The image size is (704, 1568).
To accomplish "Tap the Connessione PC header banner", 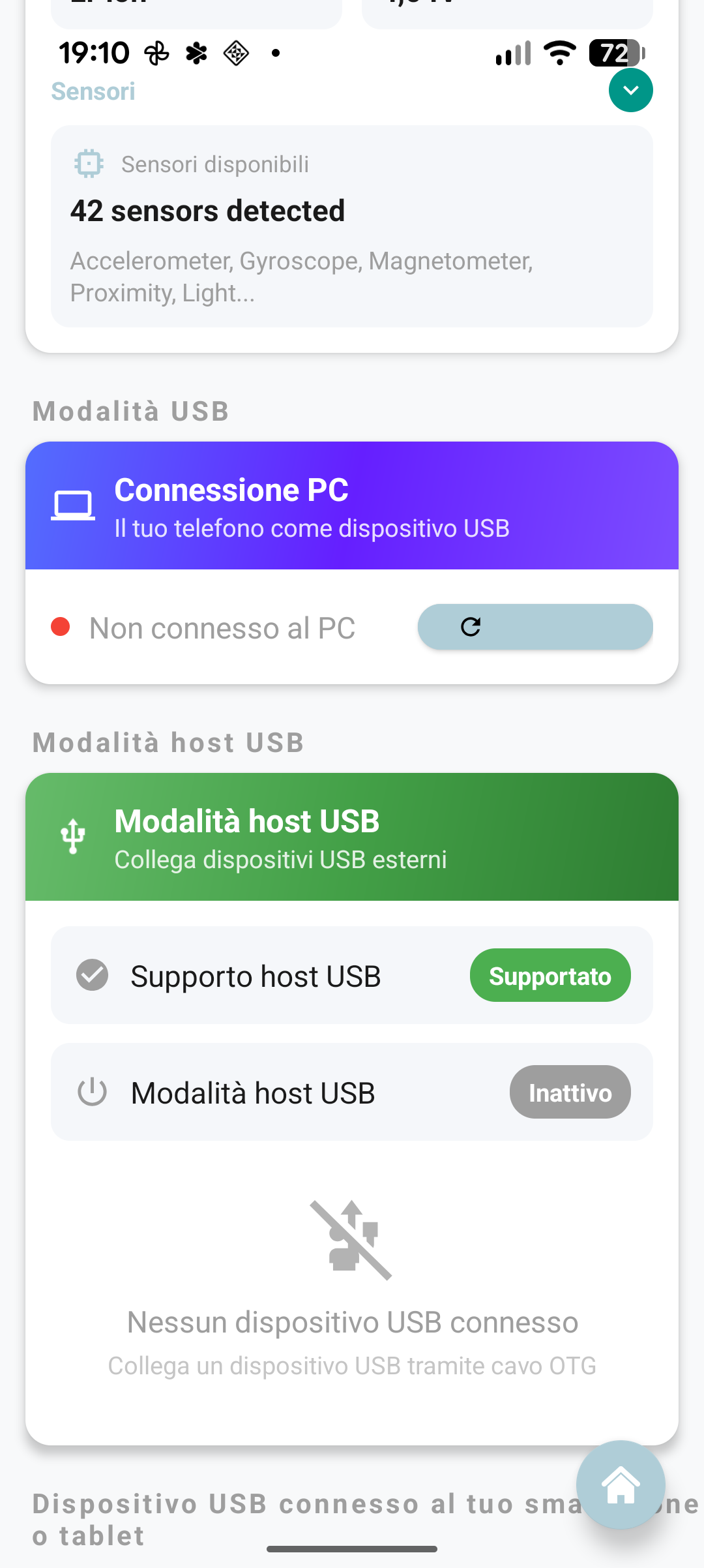I will tap(352, 505).
